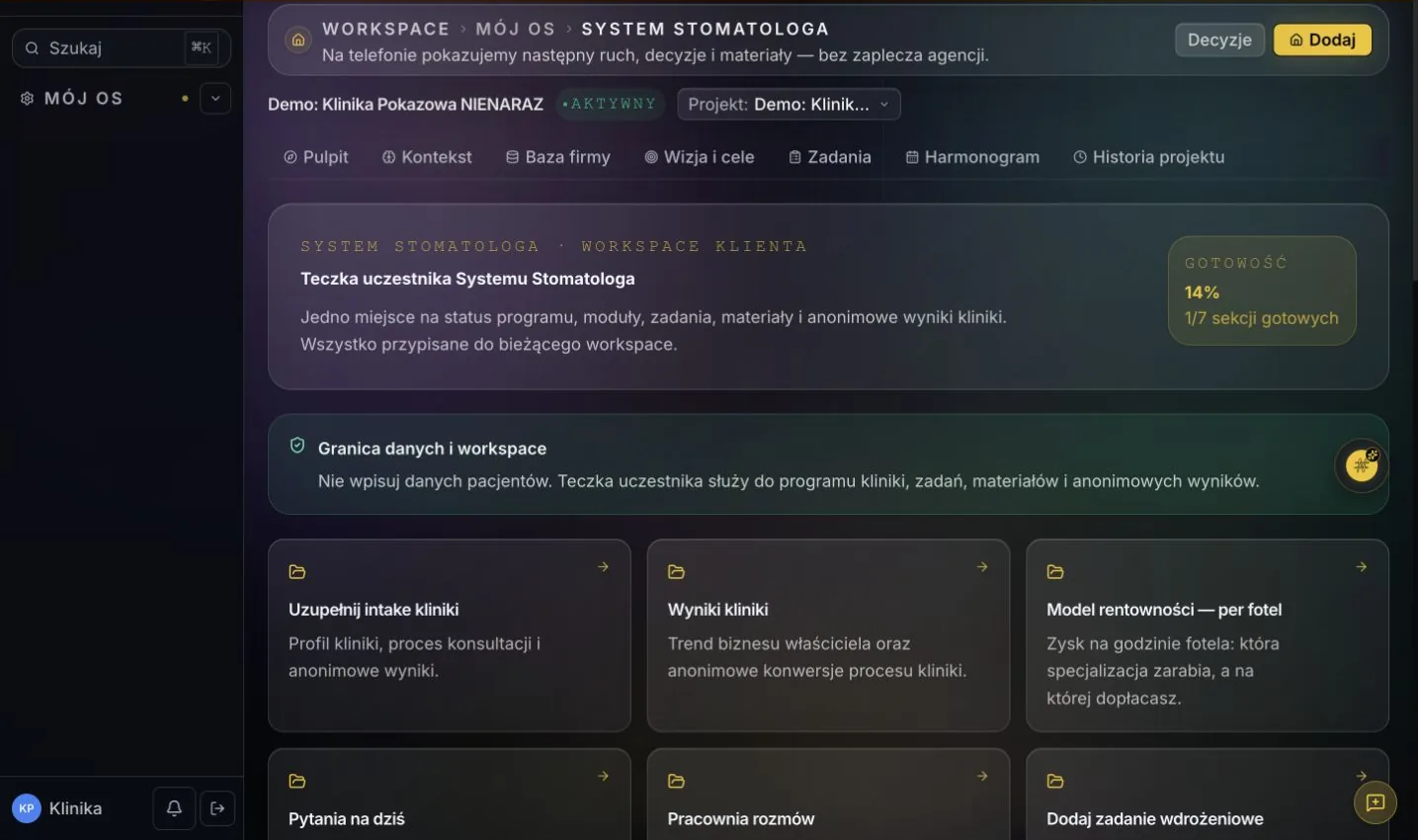Click the Klinika user name
1418x840 pixels.
click(x=75, y=808)
